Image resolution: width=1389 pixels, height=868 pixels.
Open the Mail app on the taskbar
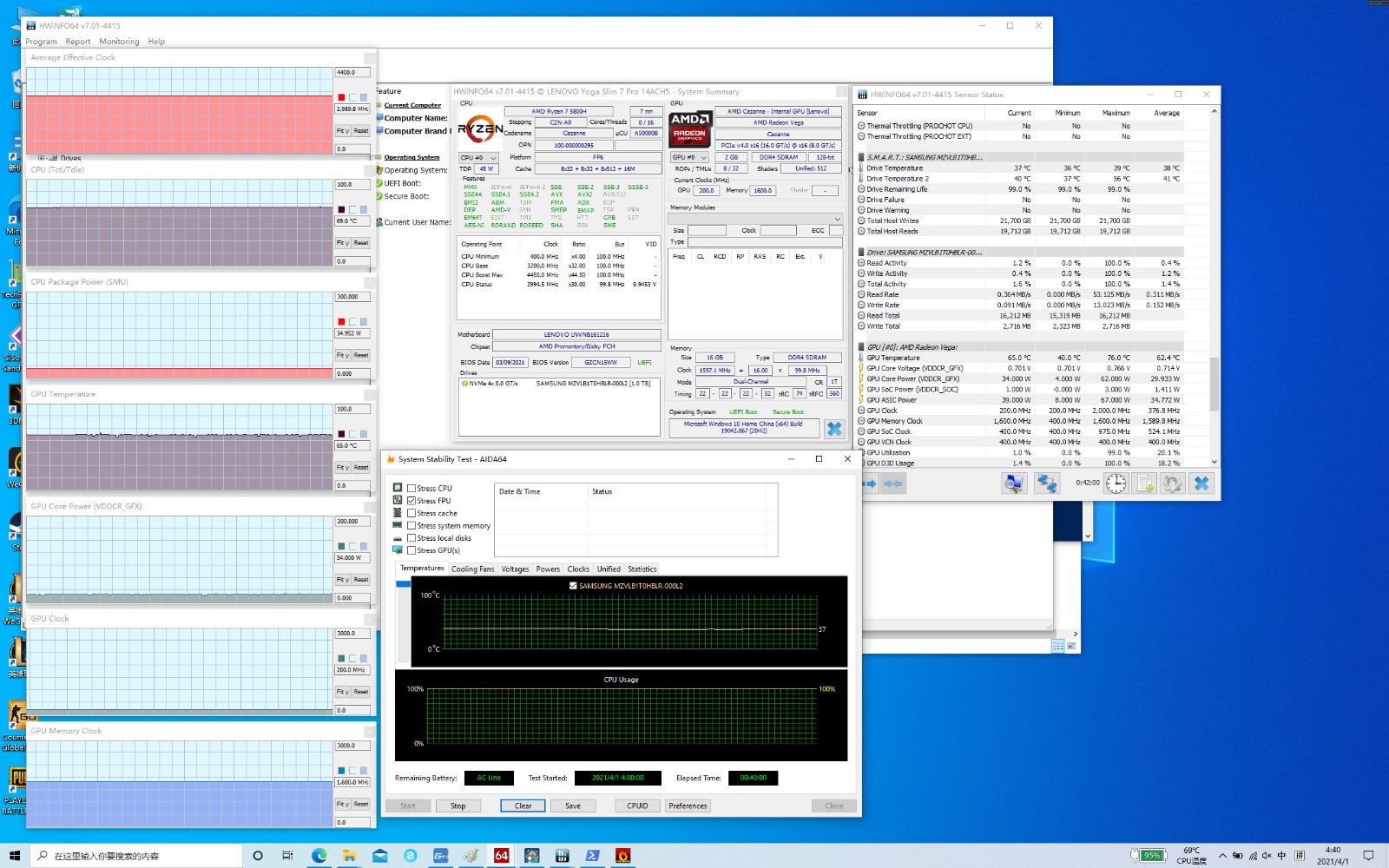[380, 856]
